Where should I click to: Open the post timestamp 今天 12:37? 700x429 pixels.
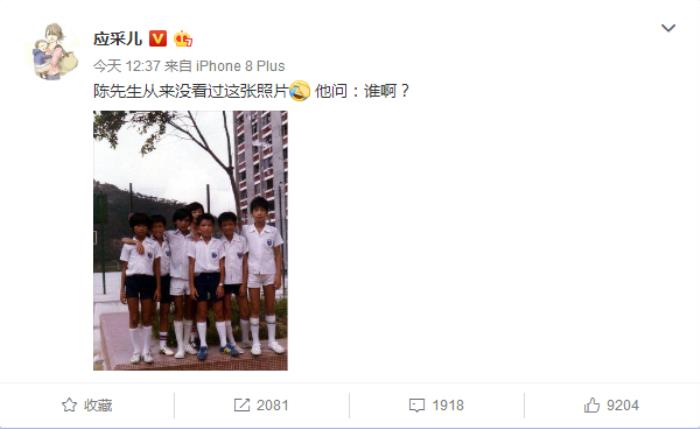[x=127, y=66]
